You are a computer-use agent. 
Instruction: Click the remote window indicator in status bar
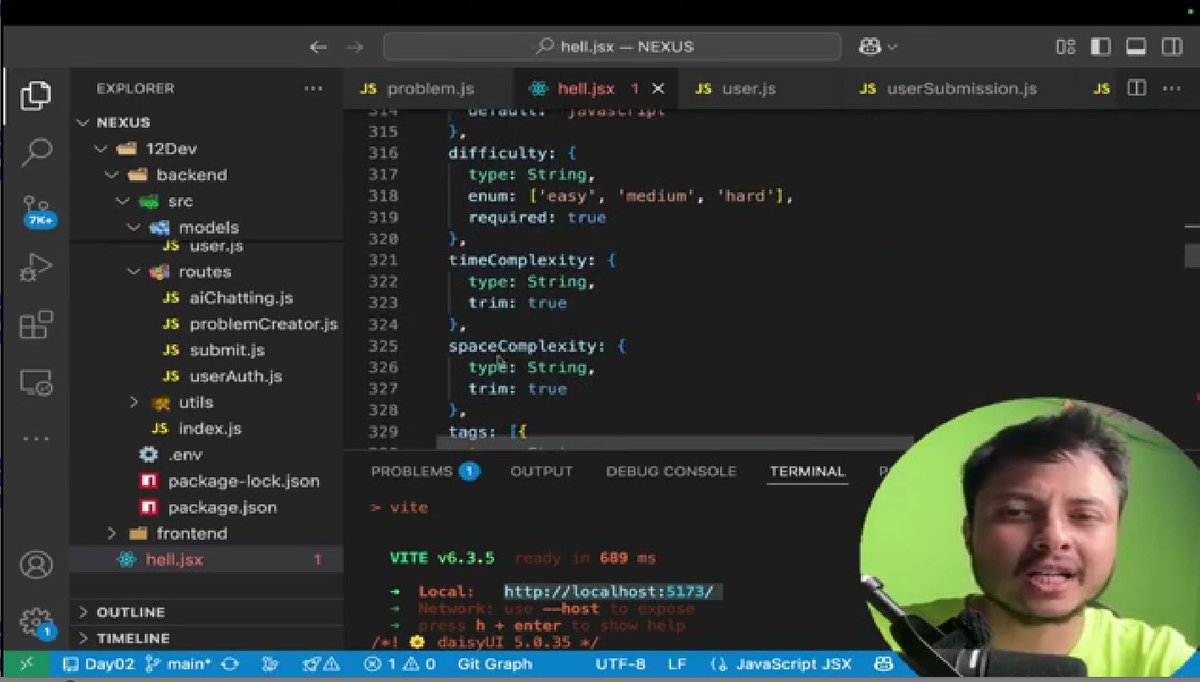pyautogui.click(x=25, y=664)
